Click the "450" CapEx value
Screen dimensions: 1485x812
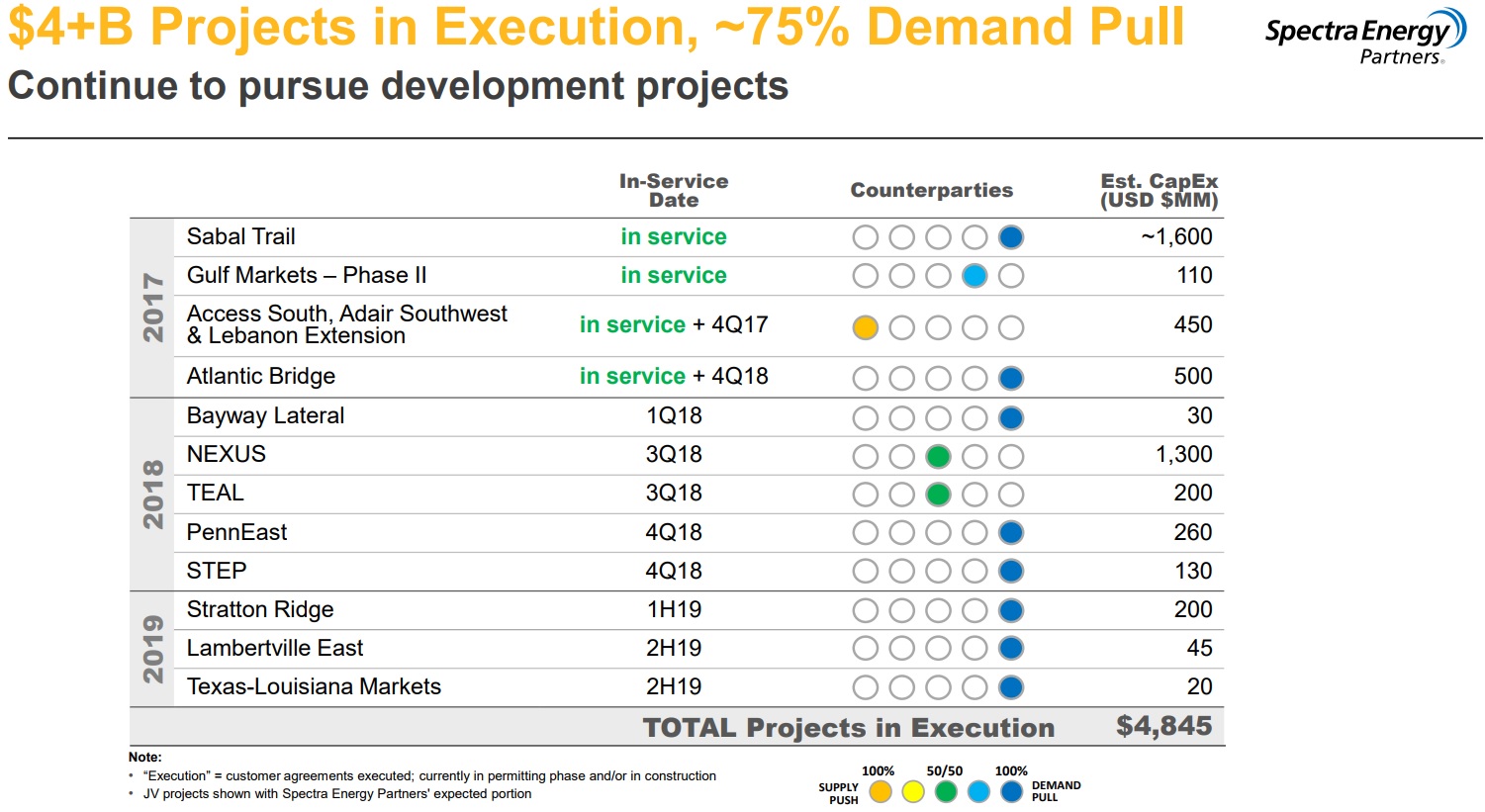[1193, 324]
